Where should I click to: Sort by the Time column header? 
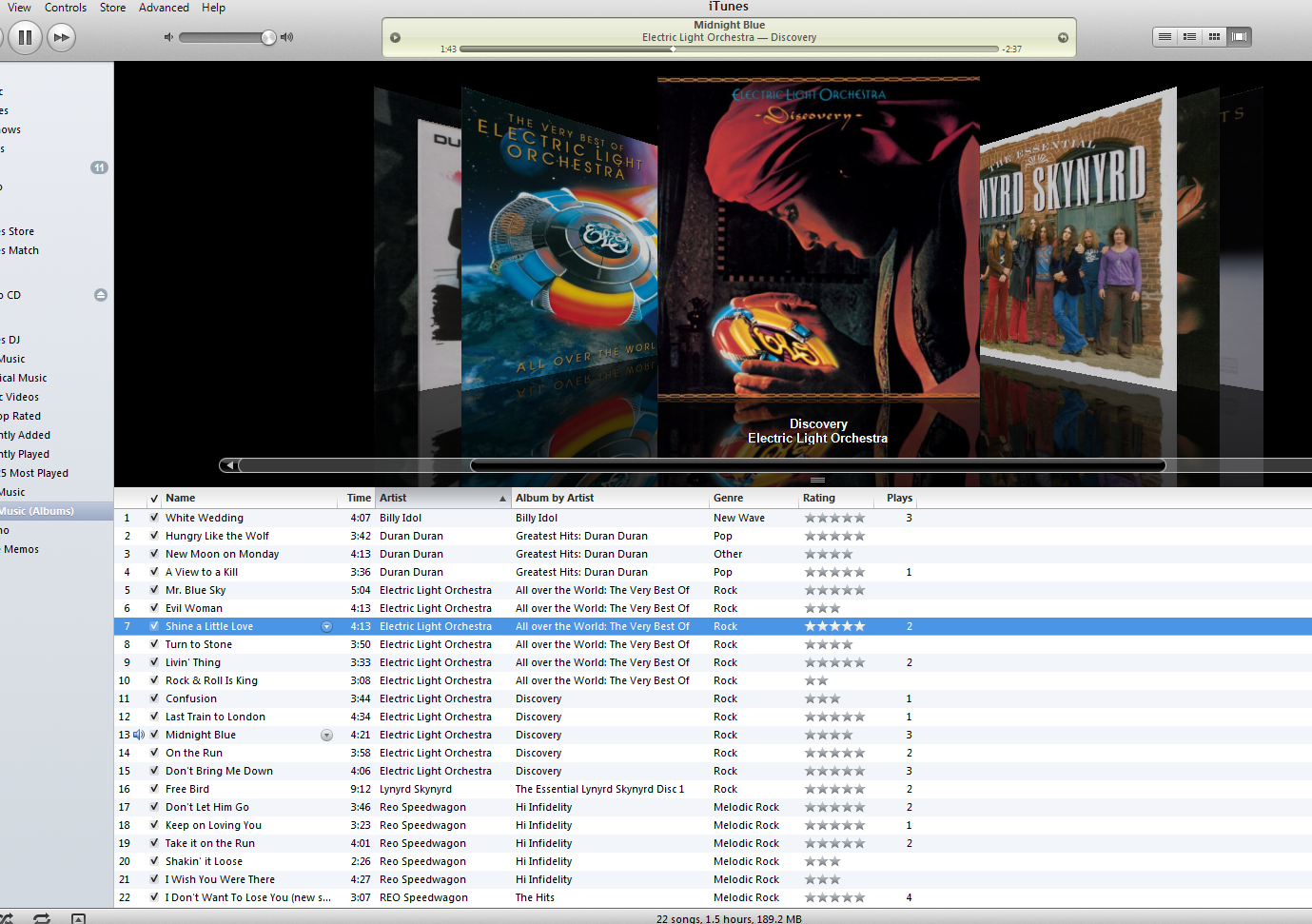(356, 498)
